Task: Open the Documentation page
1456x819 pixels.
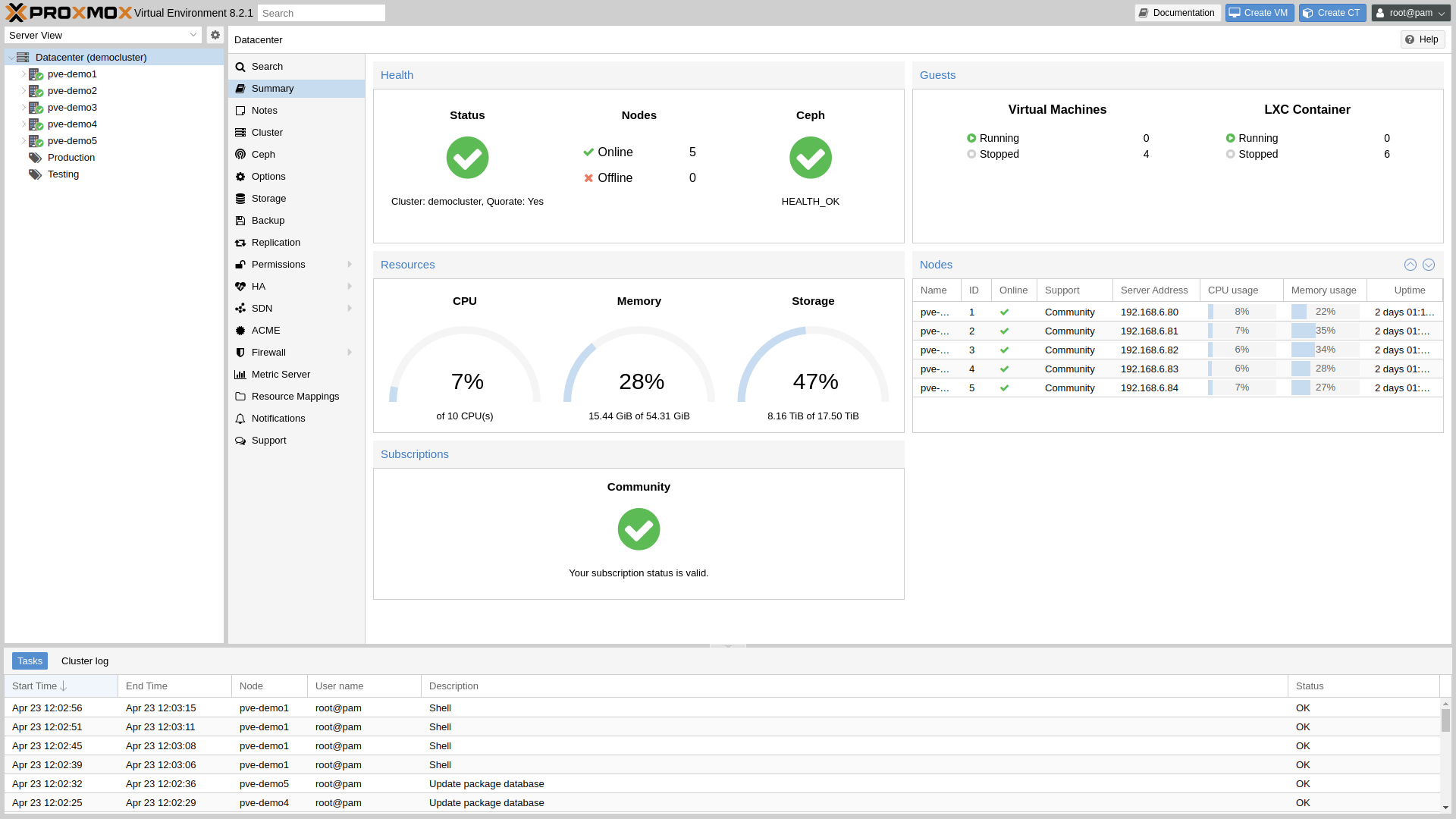Action: coord(1177,12)
